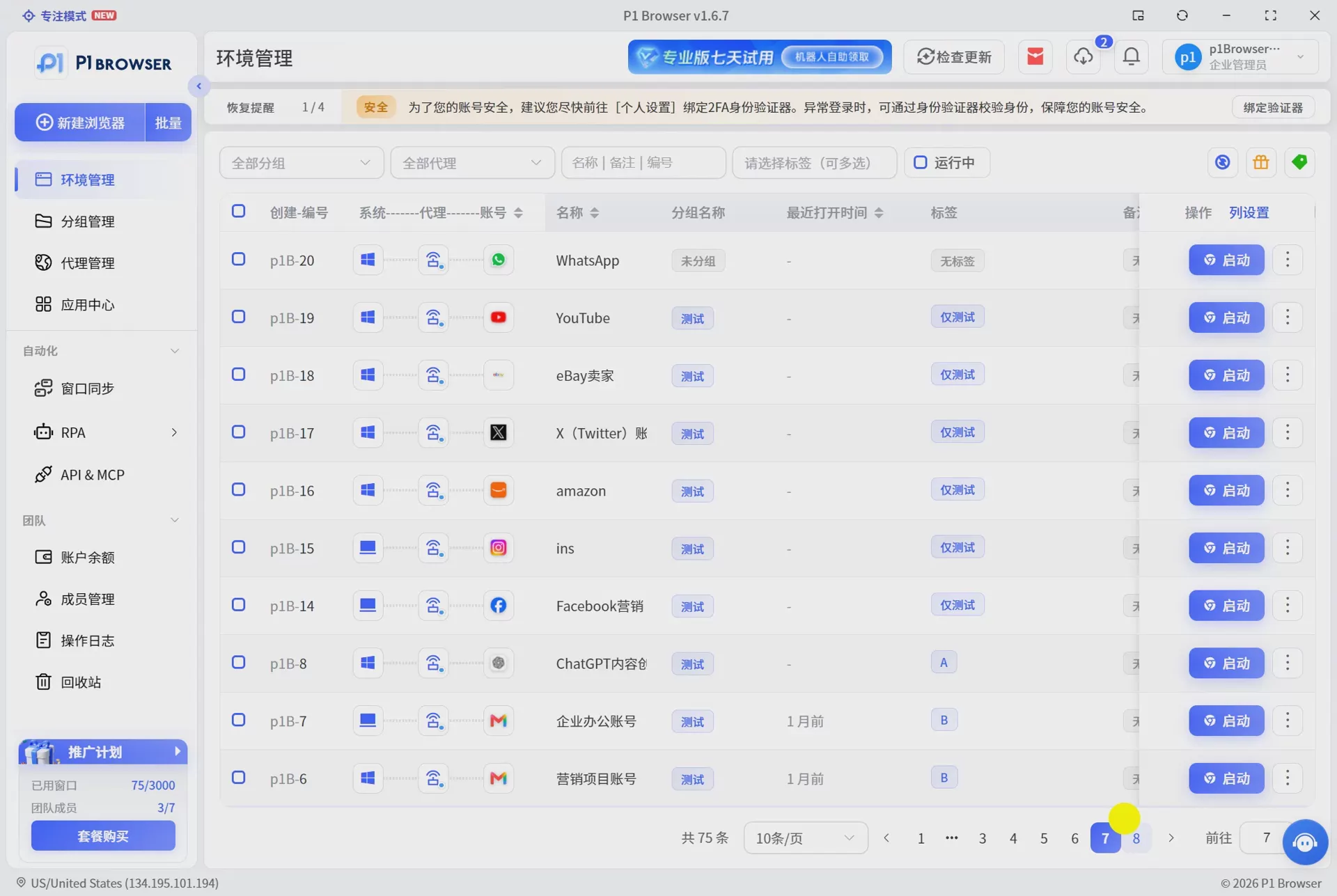Click 套餐购买 button
The height and width of the screenshot is (896, 1337).
pos(103,836)
